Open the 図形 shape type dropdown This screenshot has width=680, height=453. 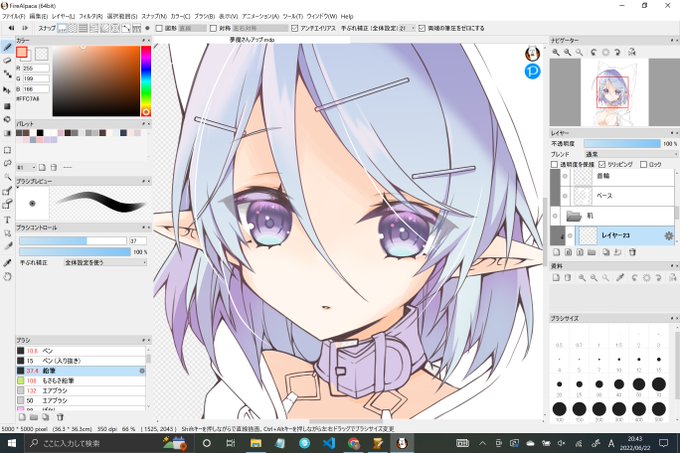coord(192,28)
